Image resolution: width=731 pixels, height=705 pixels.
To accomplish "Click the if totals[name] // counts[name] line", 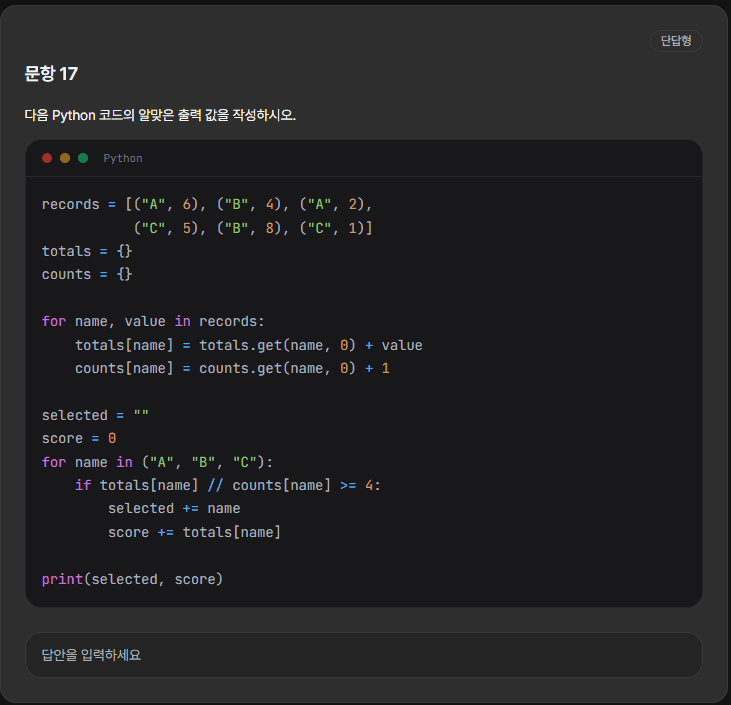I will pyautogui.click(x=228, y=485).
